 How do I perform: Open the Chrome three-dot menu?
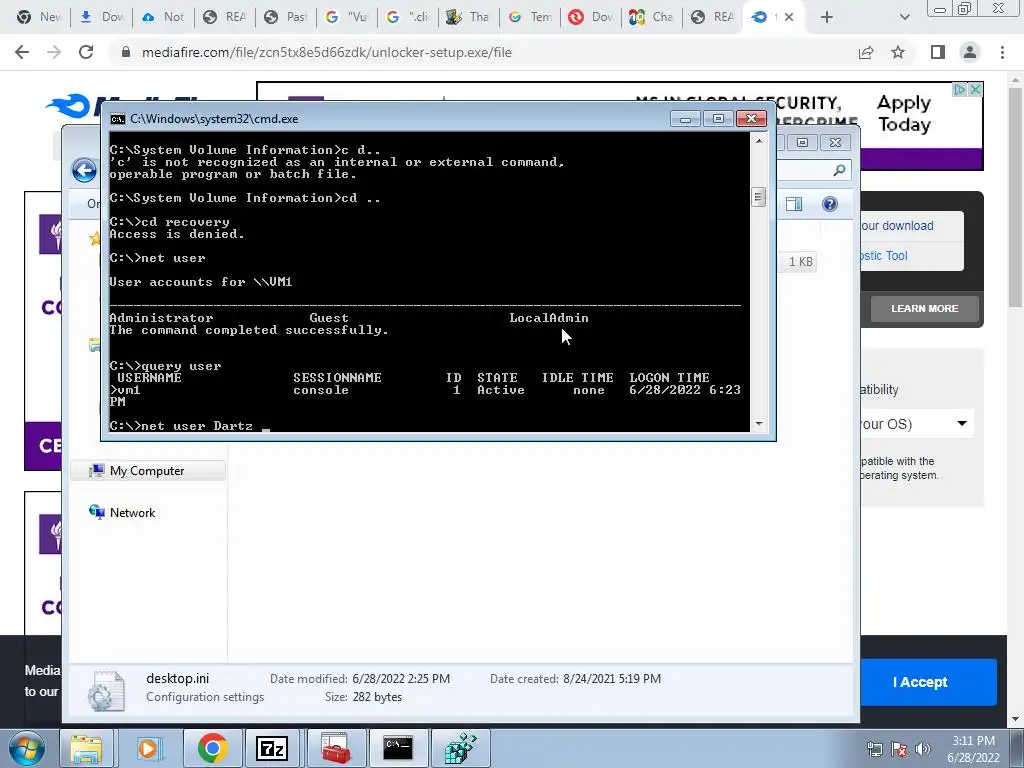point(1002,52)
